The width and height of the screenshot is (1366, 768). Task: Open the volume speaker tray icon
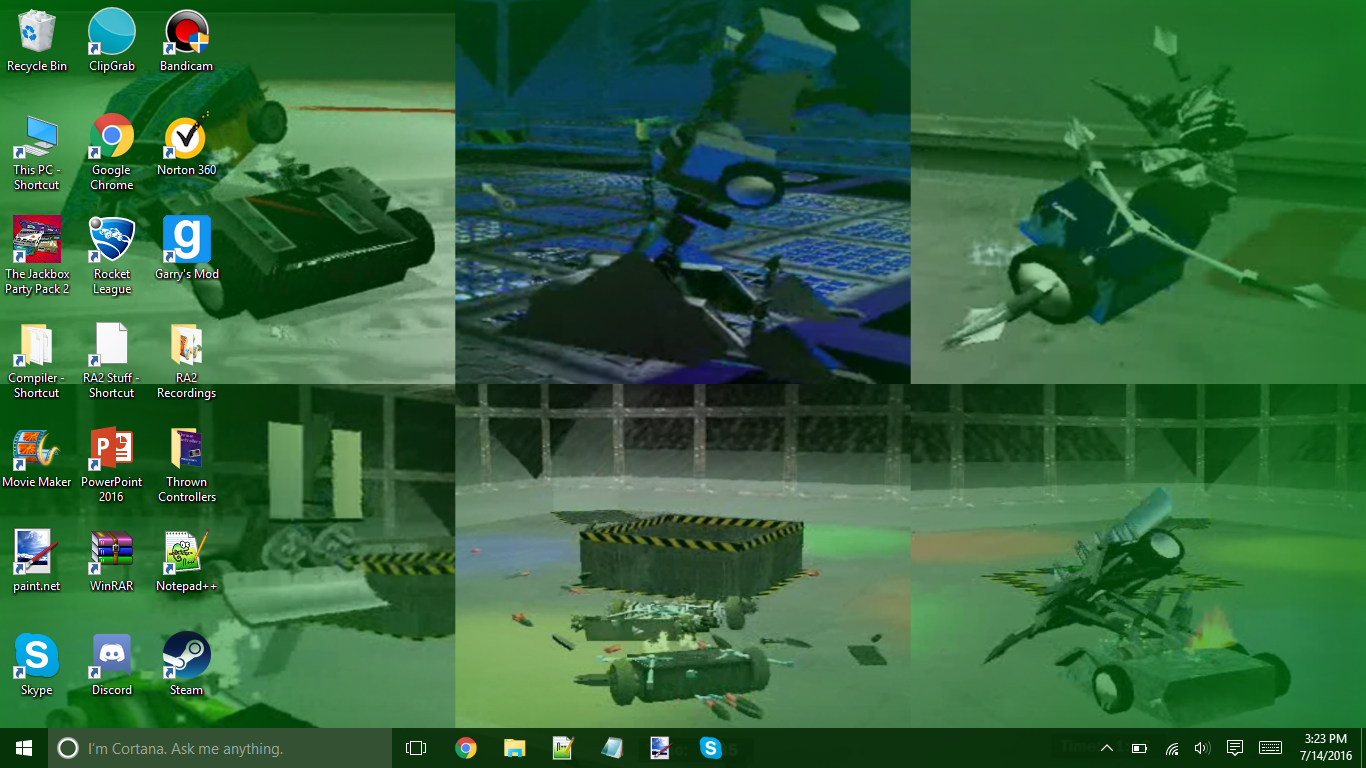point(1202,748)
